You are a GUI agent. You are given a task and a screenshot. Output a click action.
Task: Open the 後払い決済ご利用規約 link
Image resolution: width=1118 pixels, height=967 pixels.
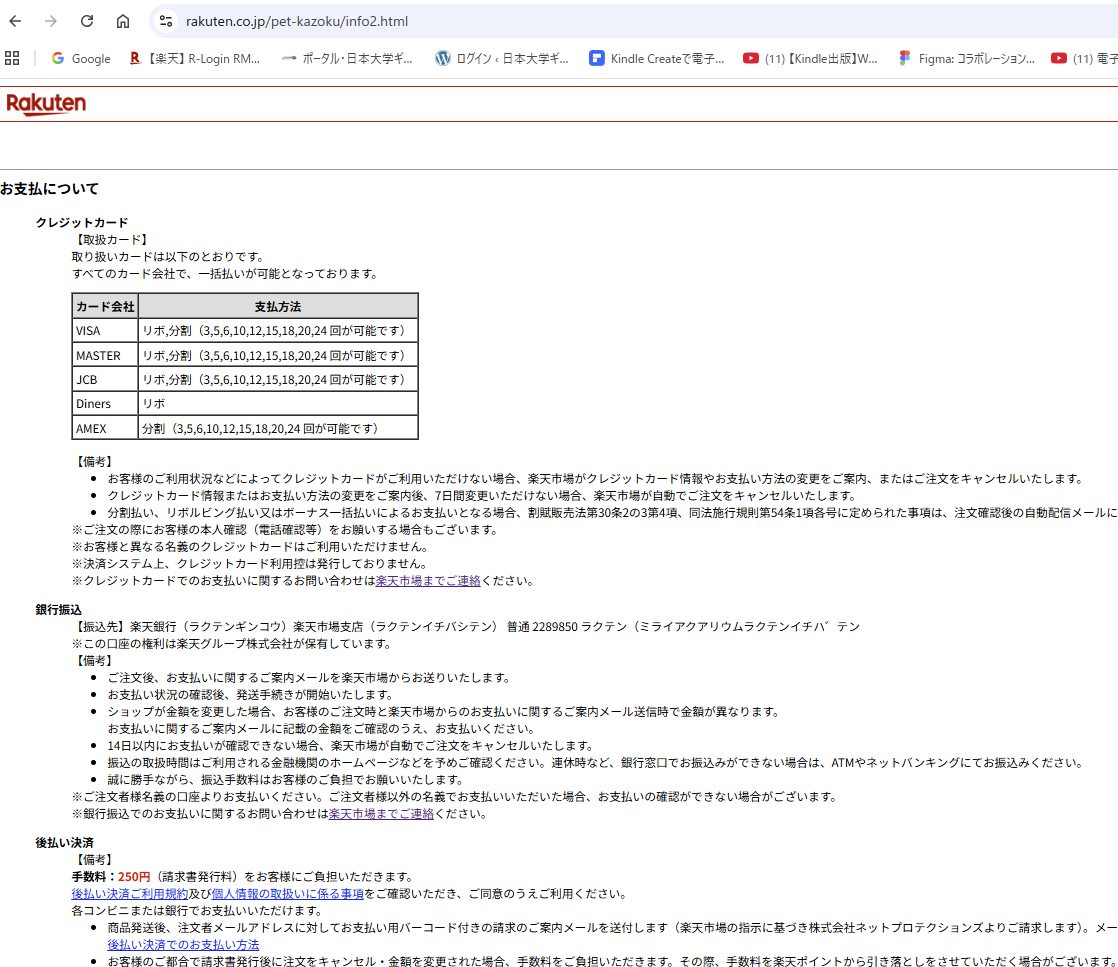click(130, 894)
